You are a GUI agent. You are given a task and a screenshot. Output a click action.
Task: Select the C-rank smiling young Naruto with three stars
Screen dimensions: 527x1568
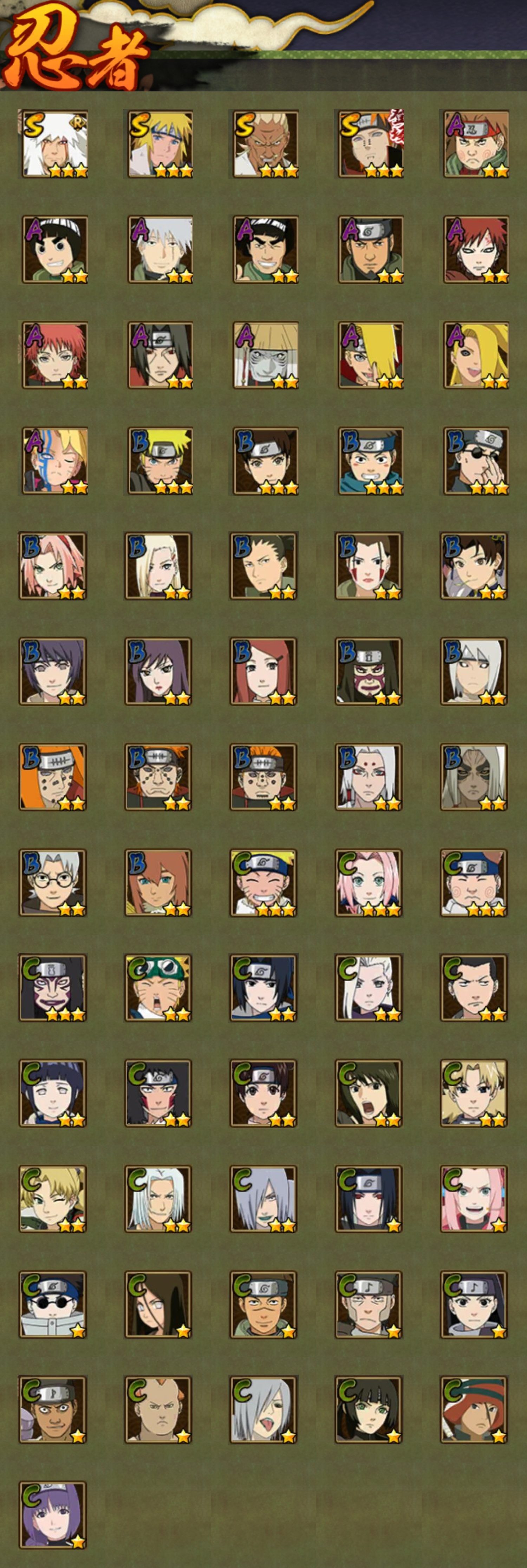(263, 882)
